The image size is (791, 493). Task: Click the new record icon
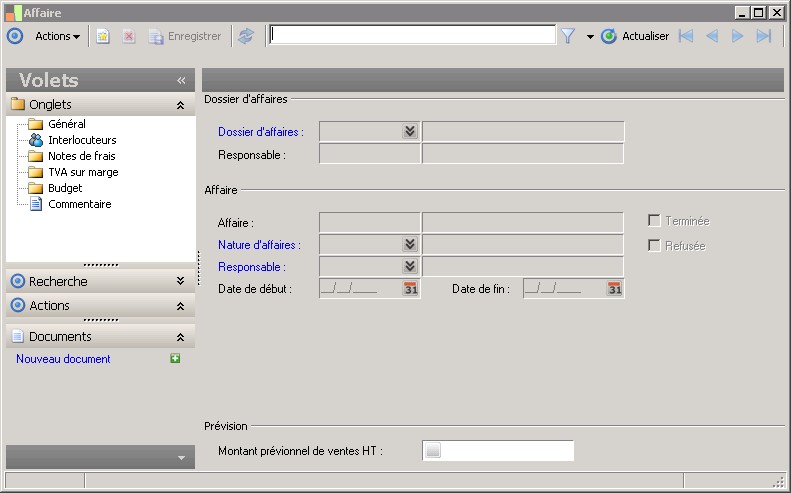coord(103,36)
